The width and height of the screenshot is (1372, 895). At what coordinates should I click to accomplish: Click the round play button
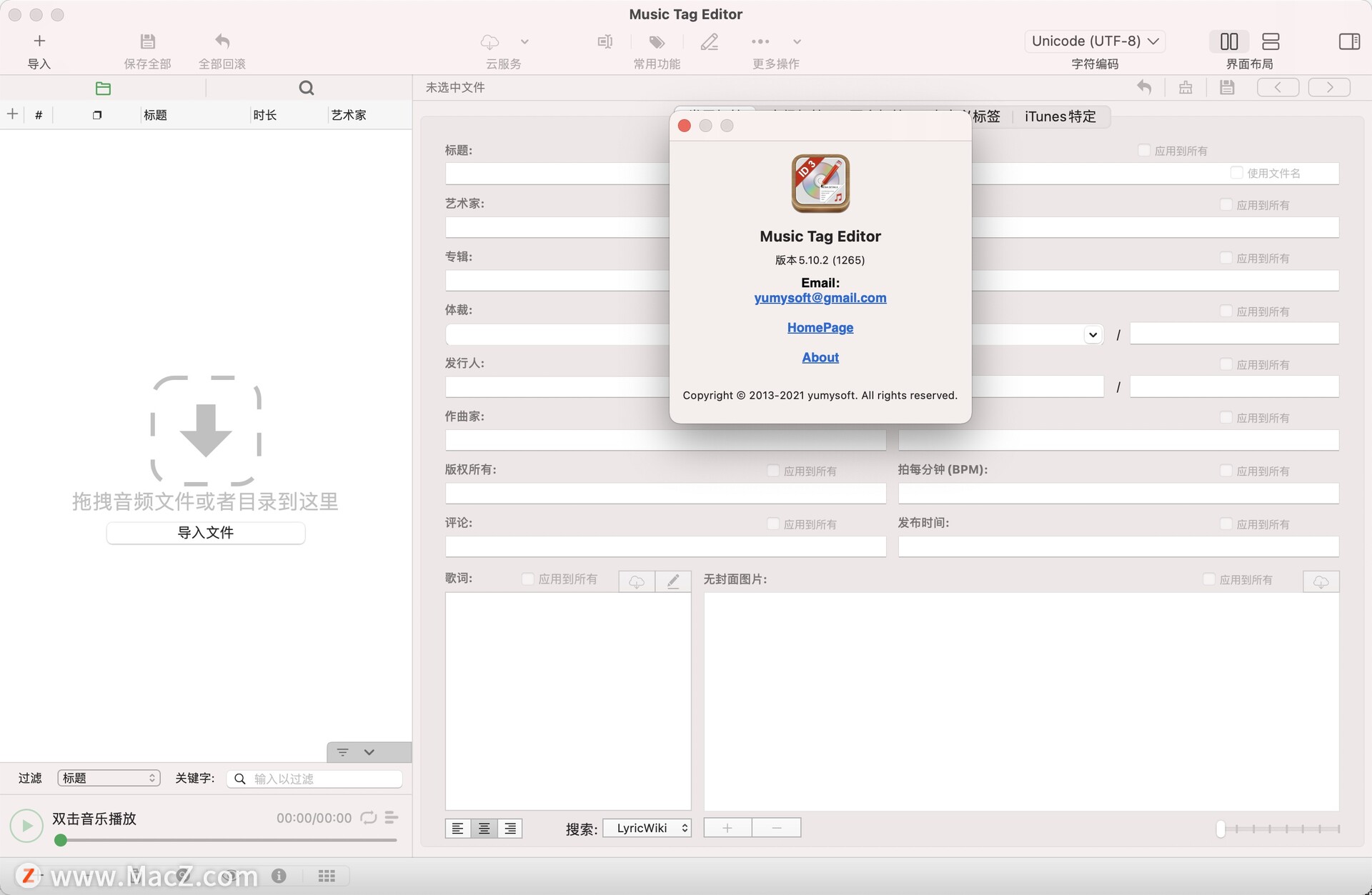coord(26,826)
